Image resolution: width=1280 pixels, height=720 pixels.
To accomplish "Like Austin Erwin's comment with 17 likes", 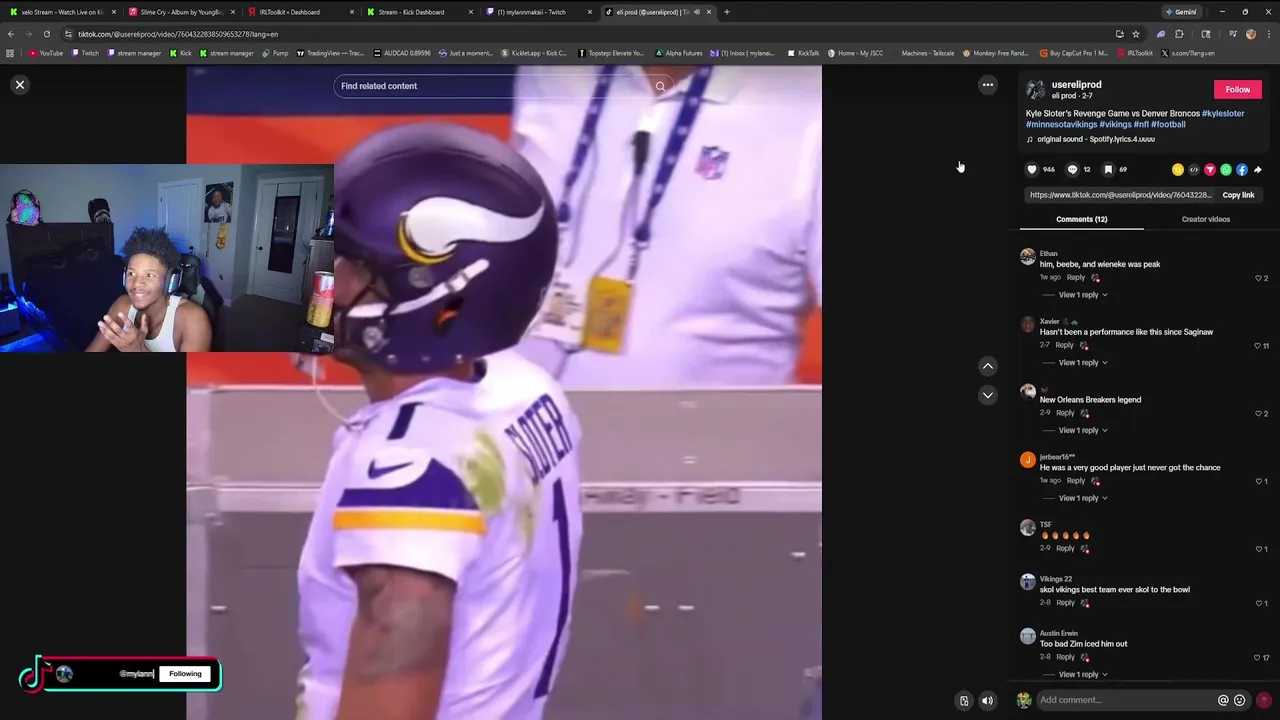I will tap(1257, 658).
